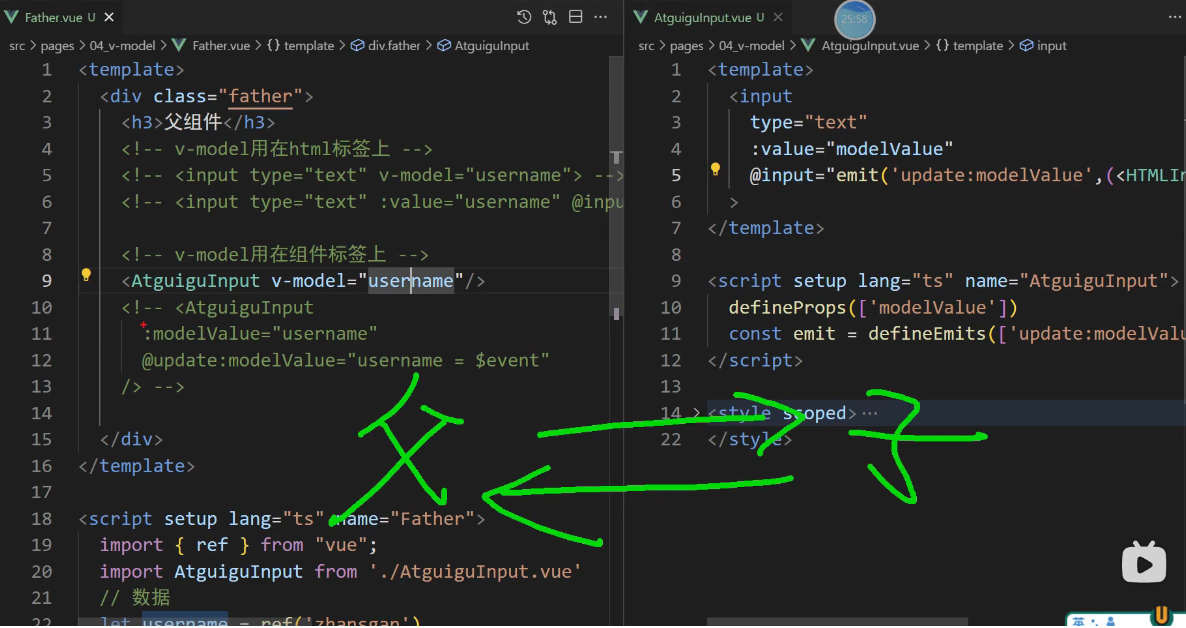Open 04_v-model breadcrumb in the Father.vue editor
This screenshot has width=1186, height=628.
pyautogui.click(x=123, y=45)
